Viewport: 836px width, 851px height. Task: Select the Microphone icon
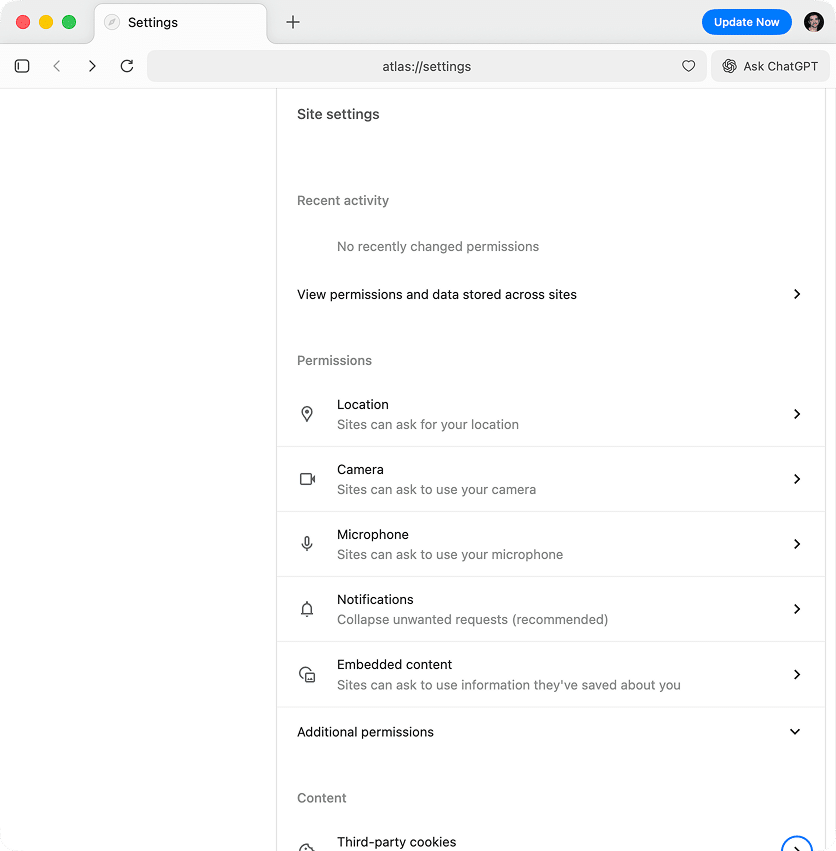coord(307,544)
